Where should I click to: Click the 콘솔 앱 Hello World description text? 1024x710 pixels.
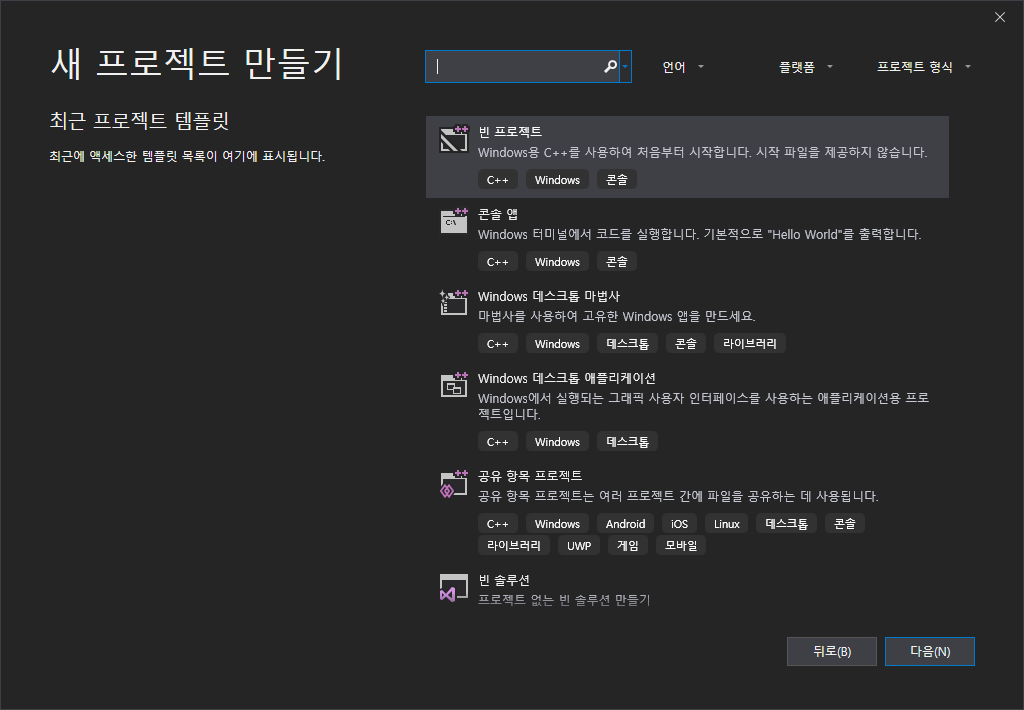tap(699, 234)
